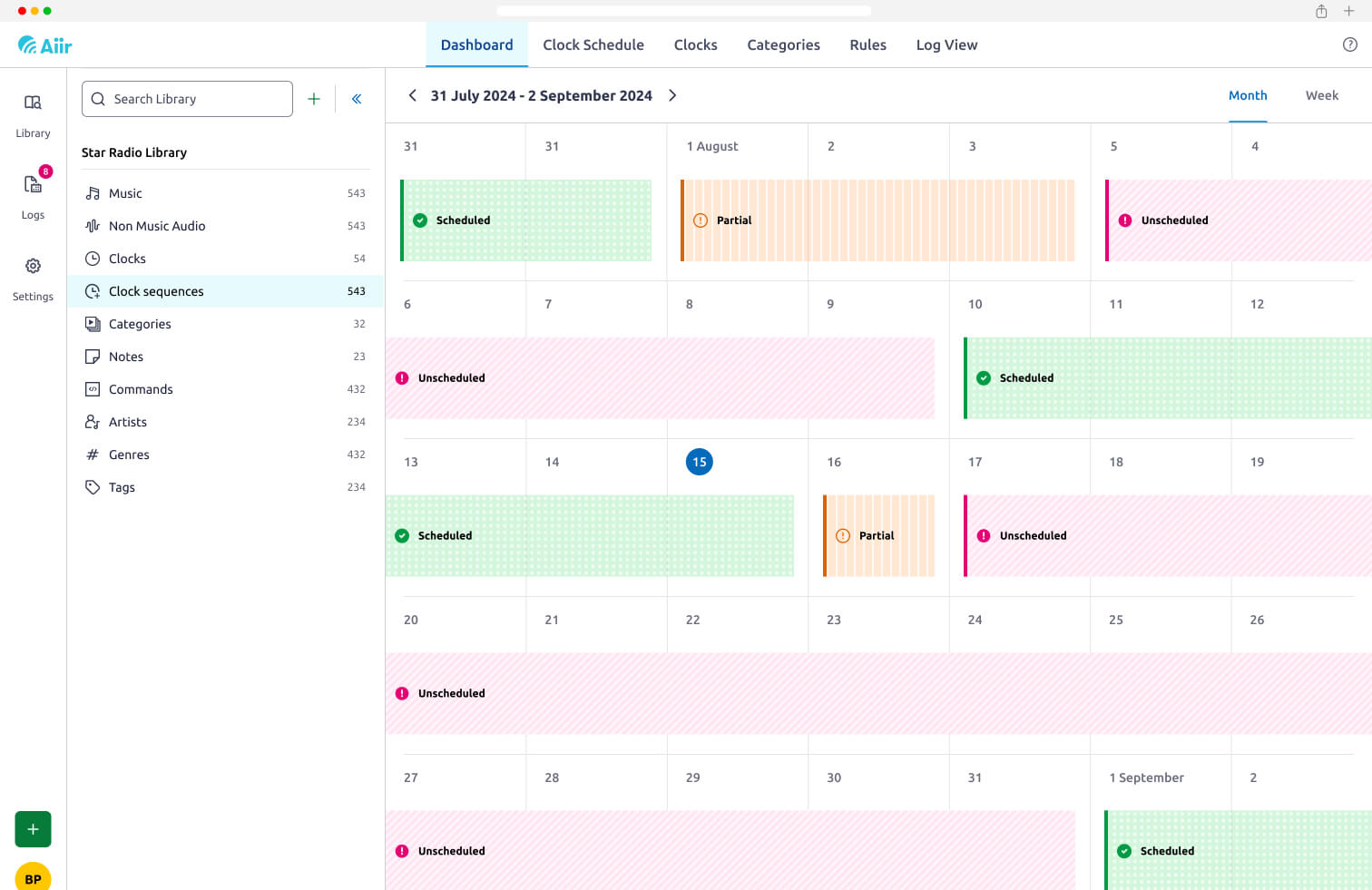Click the Clock sequences icon
This screenshot has height=890, width=1372.
pos(93,291)
